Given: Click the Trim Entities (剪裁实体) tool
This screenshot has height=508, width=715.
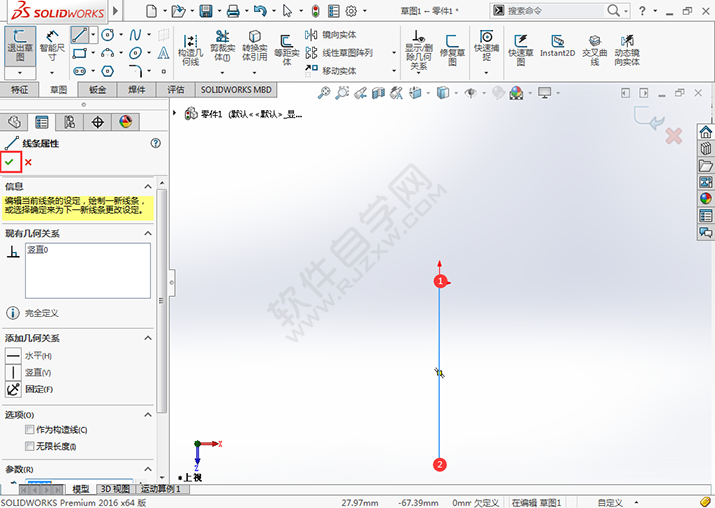Looking at the screenshot, I should pos(223,46).
